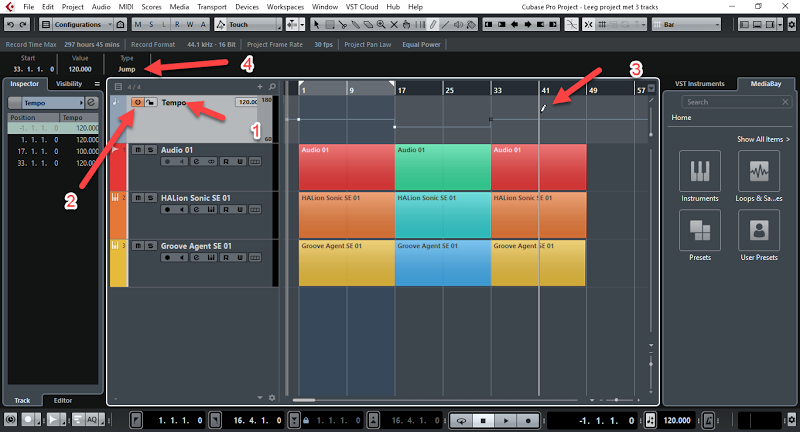Enable read automation on Audio 01

click(x=226, y=162)
